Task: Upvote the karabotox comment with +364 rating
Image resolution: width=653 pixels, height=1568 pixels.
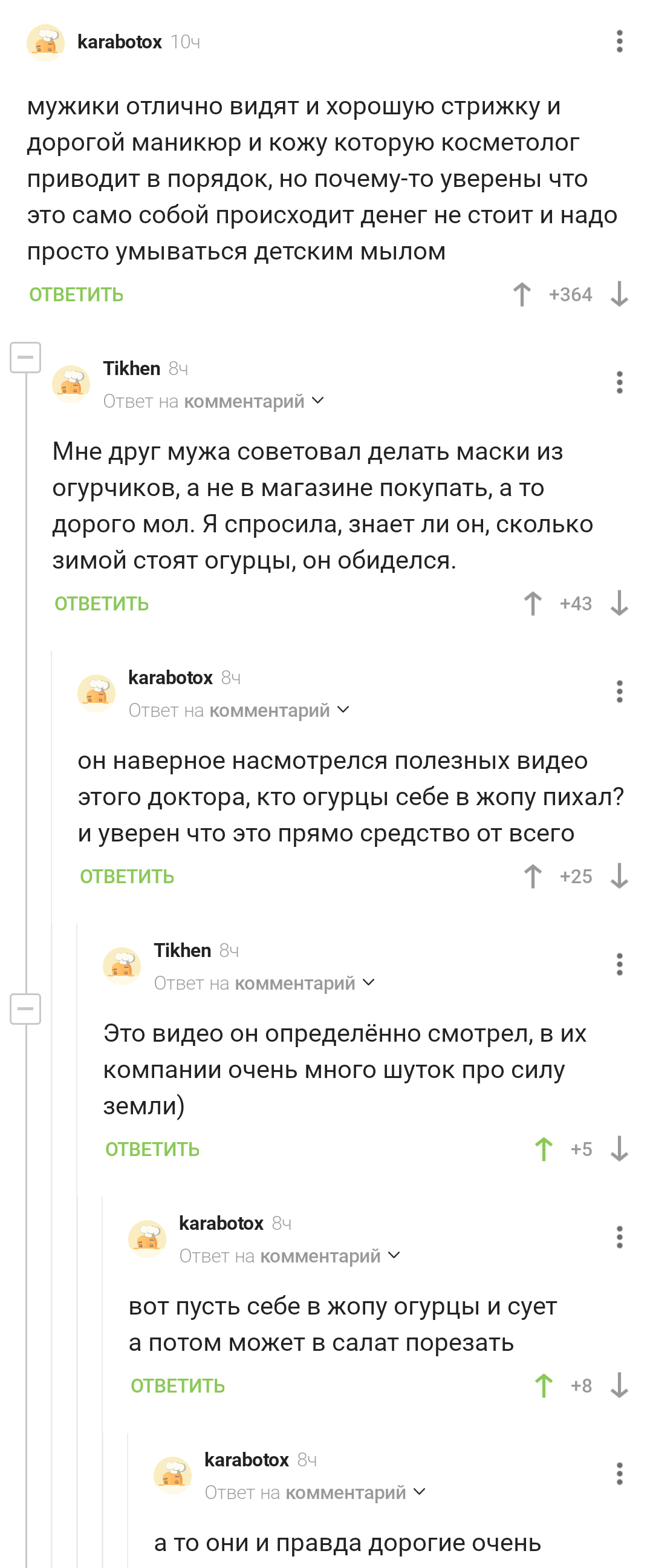Action: click(x=522, y=295)
